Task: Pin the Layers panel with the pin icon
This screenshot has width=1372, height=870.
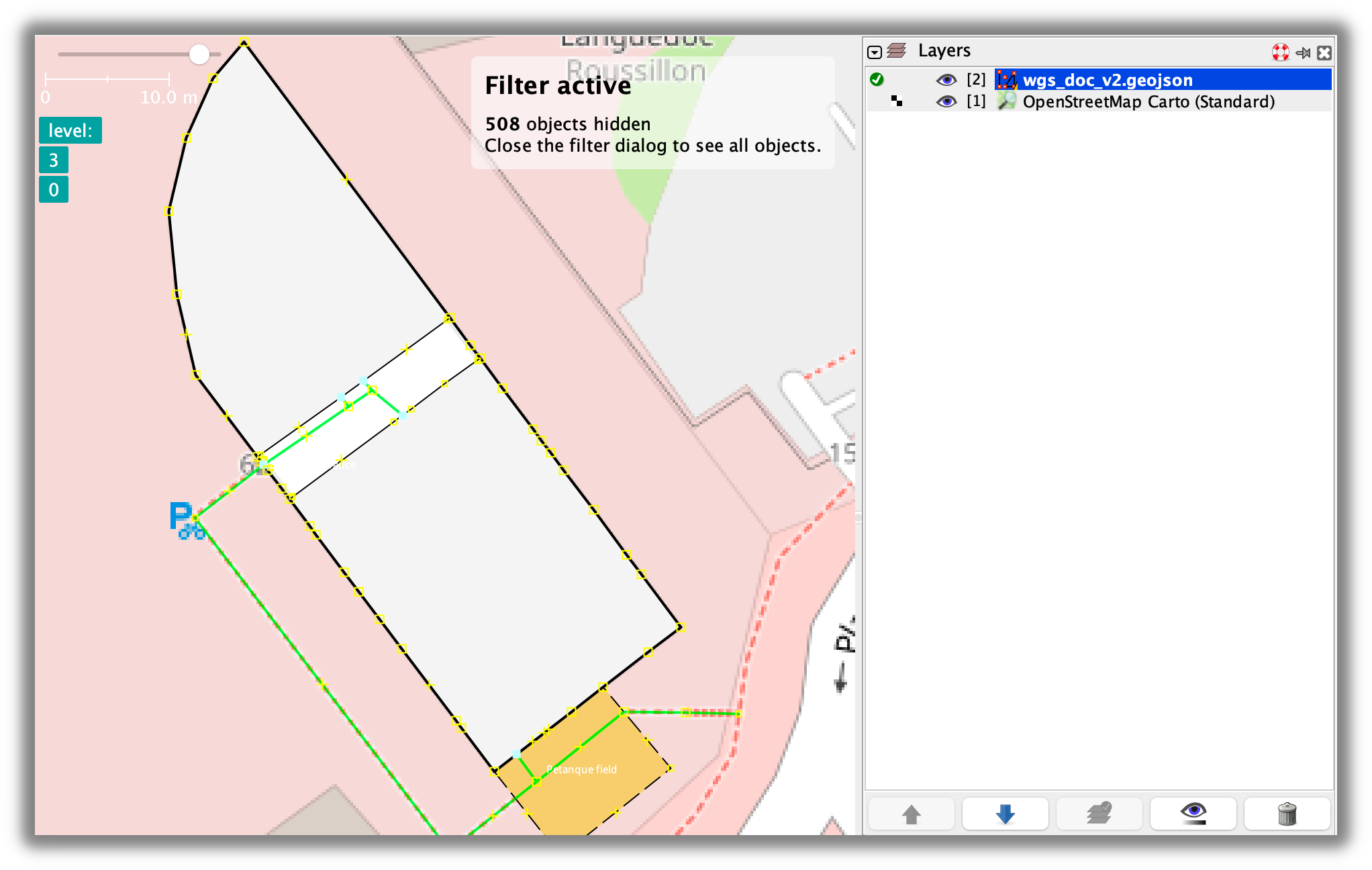Action: coord(1303,52)
